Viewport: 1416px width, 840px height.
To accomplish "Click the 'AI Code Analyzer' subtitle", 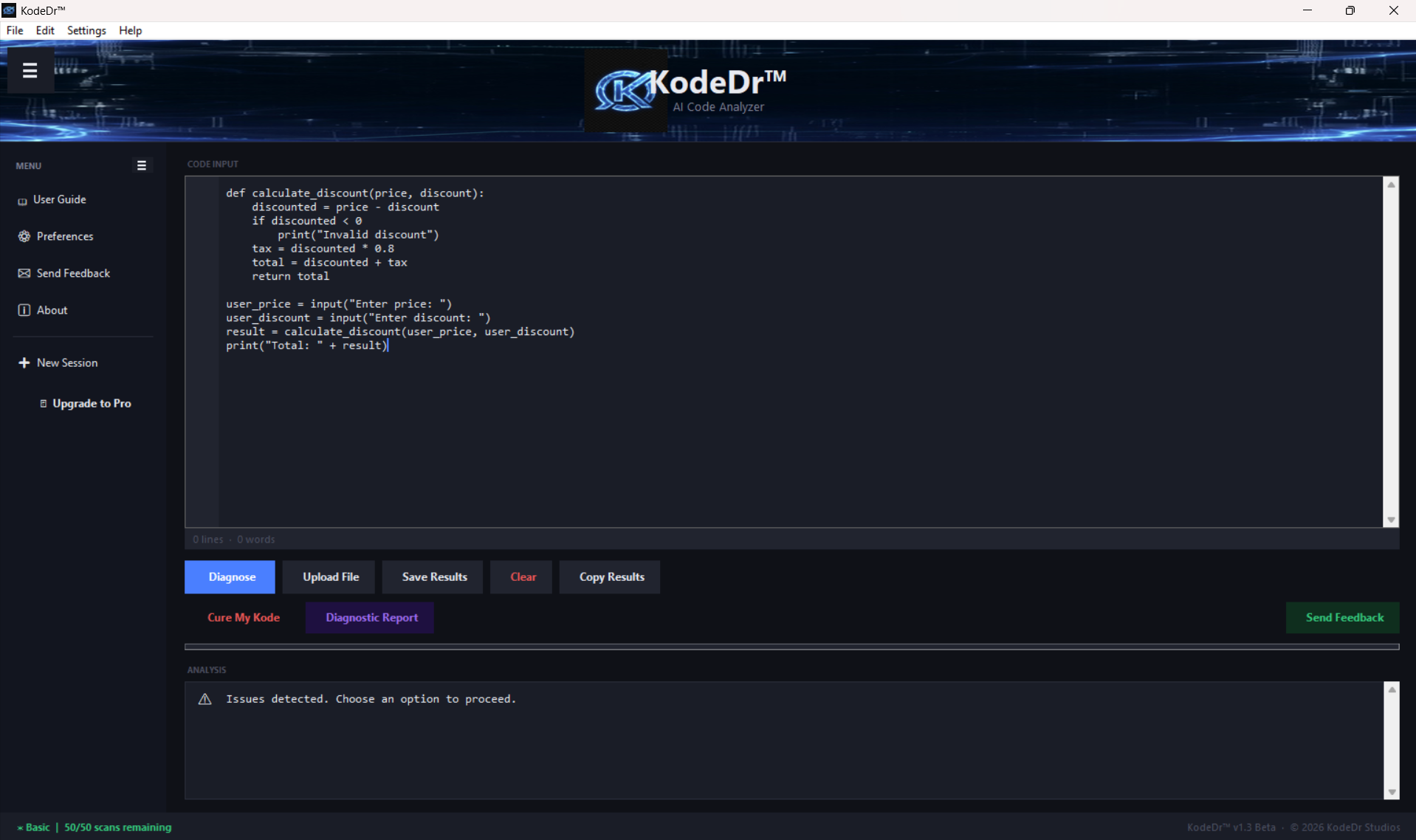I will point(718,107).
